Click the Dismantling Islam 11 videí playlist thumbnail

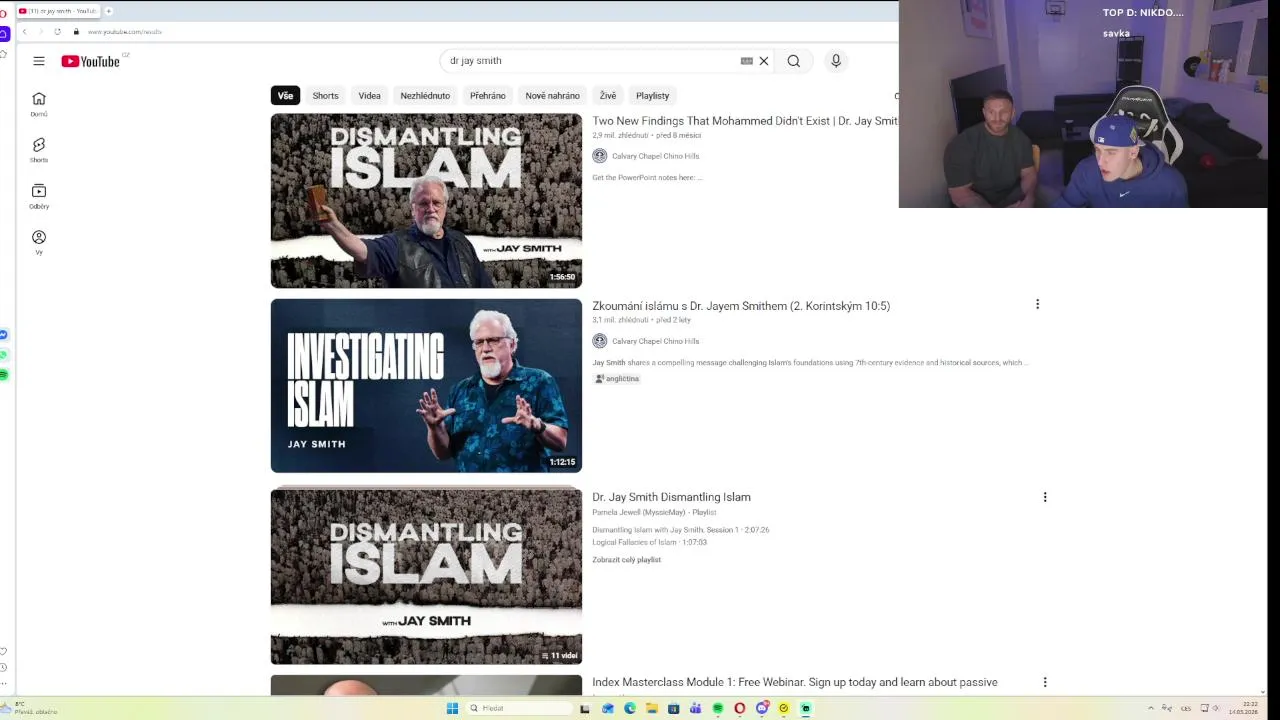426,576
